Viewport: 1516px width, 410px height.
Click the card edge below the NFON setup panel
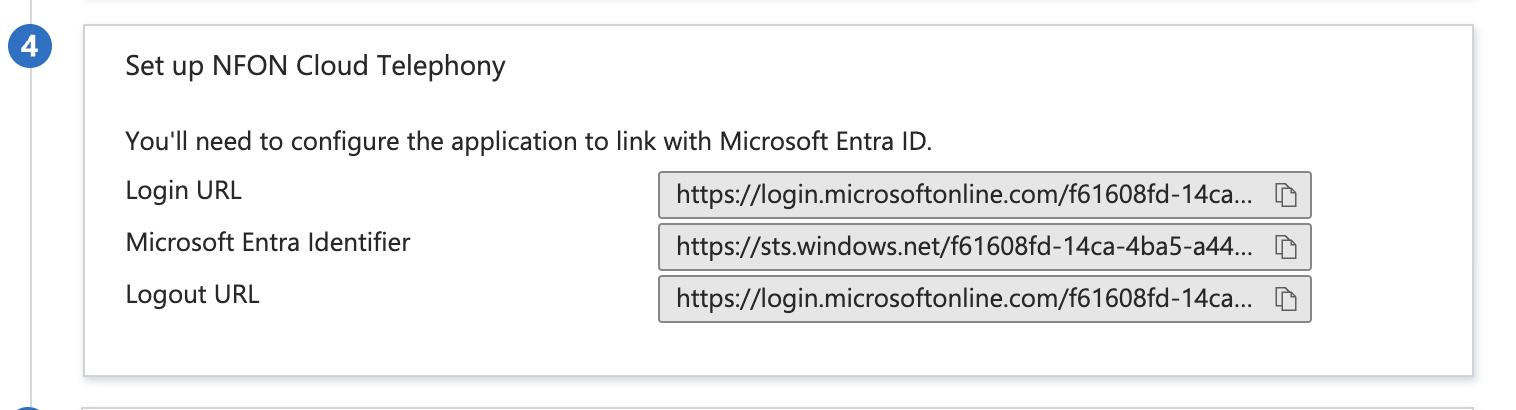[x=778, y=407]
